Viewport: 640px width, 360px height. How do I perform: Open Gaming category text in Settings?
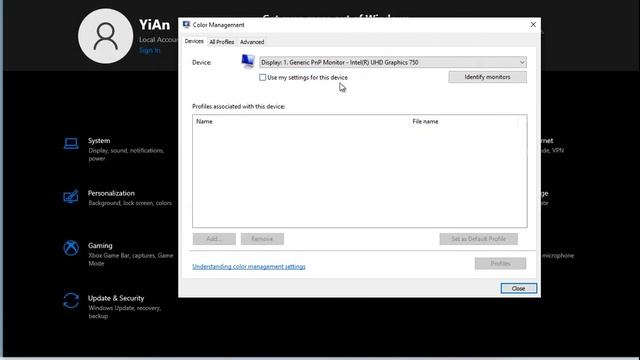click(x=100, y=245)
